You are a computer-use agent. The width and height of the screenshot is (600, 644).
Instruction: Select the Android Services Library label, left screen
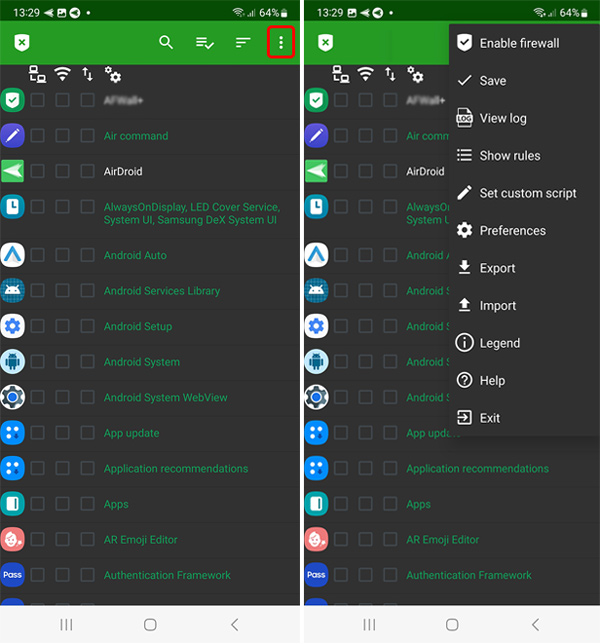pos(162,291)
